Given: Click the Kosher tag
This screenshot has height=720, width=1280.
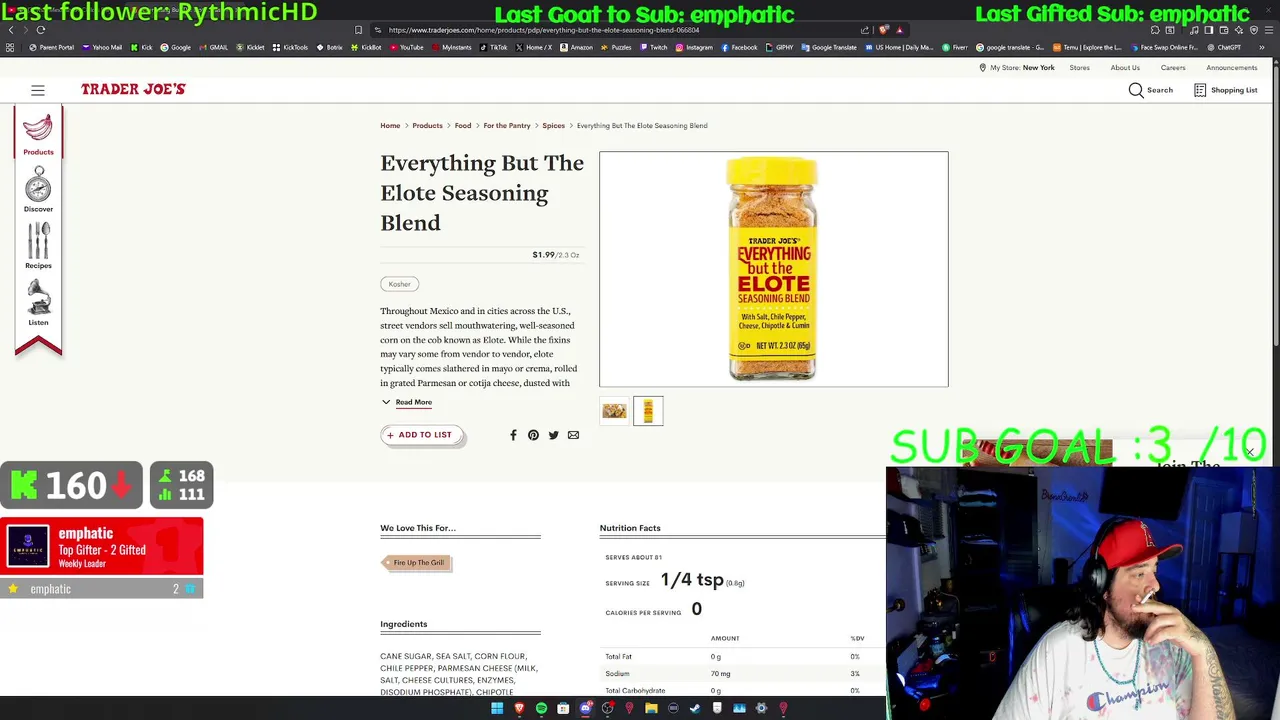Looking at the screenshot, I should [x=399, y=284].
